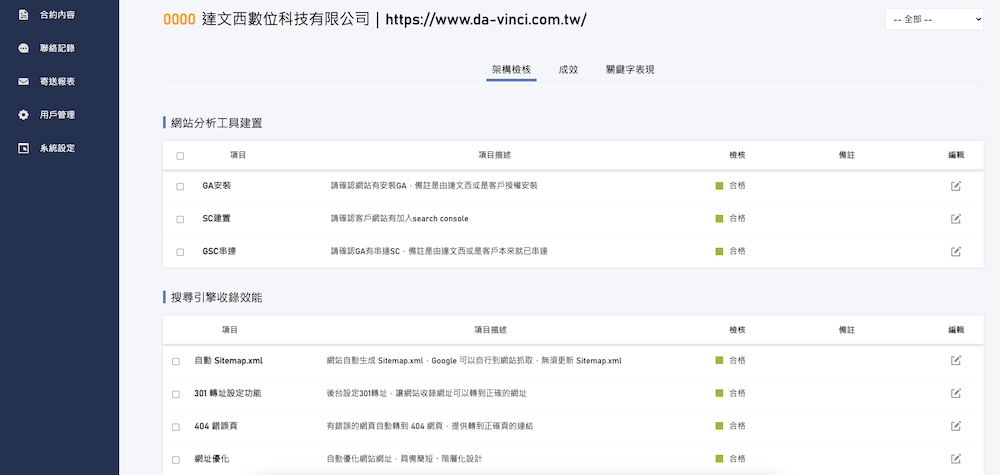Click the https://www.da-vinci.com.tw/ URL in the title

tap(486, 20)
